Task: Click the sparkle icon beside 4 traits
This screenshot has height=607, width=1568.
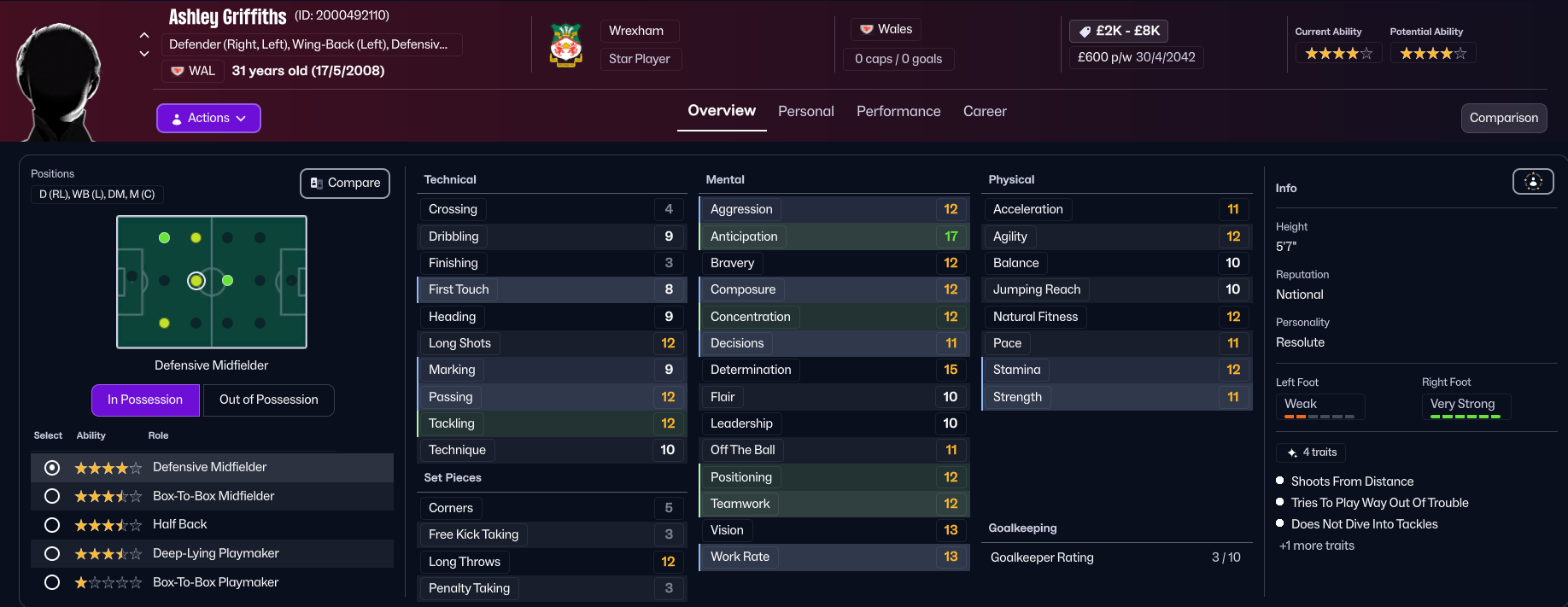Action: click(1292, 452)
